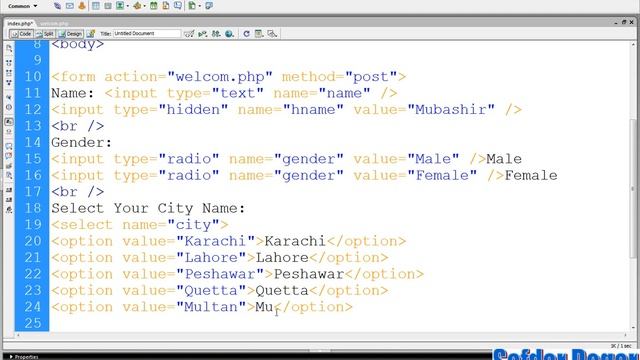Click the Templates insert icon
Screen dimensions: 640x360
coord(192,6)
